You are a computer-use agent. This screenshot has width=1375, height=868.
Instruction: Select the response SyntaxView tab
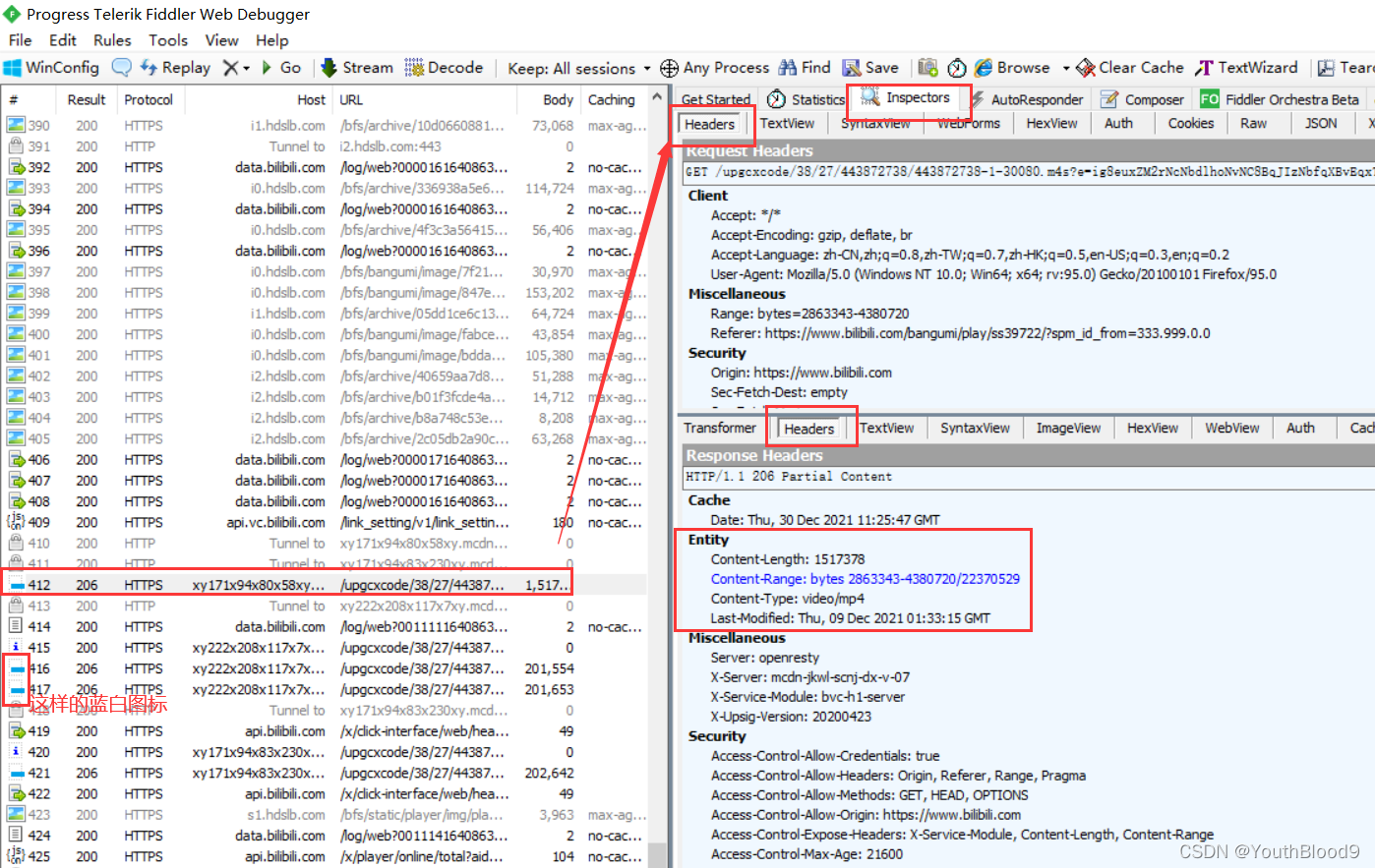[x=975, y=428]
